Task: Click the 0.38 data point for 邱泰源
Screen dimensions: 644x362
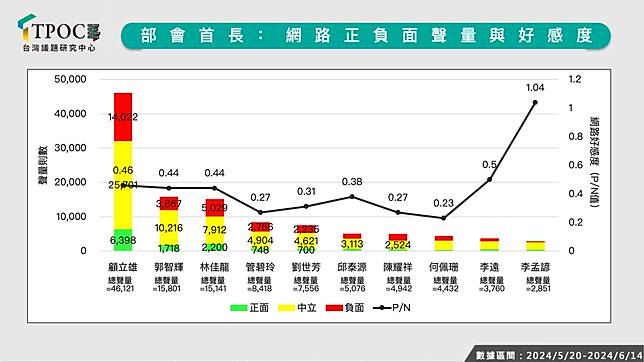Action: pyautogui.click(x=352, y=197)
